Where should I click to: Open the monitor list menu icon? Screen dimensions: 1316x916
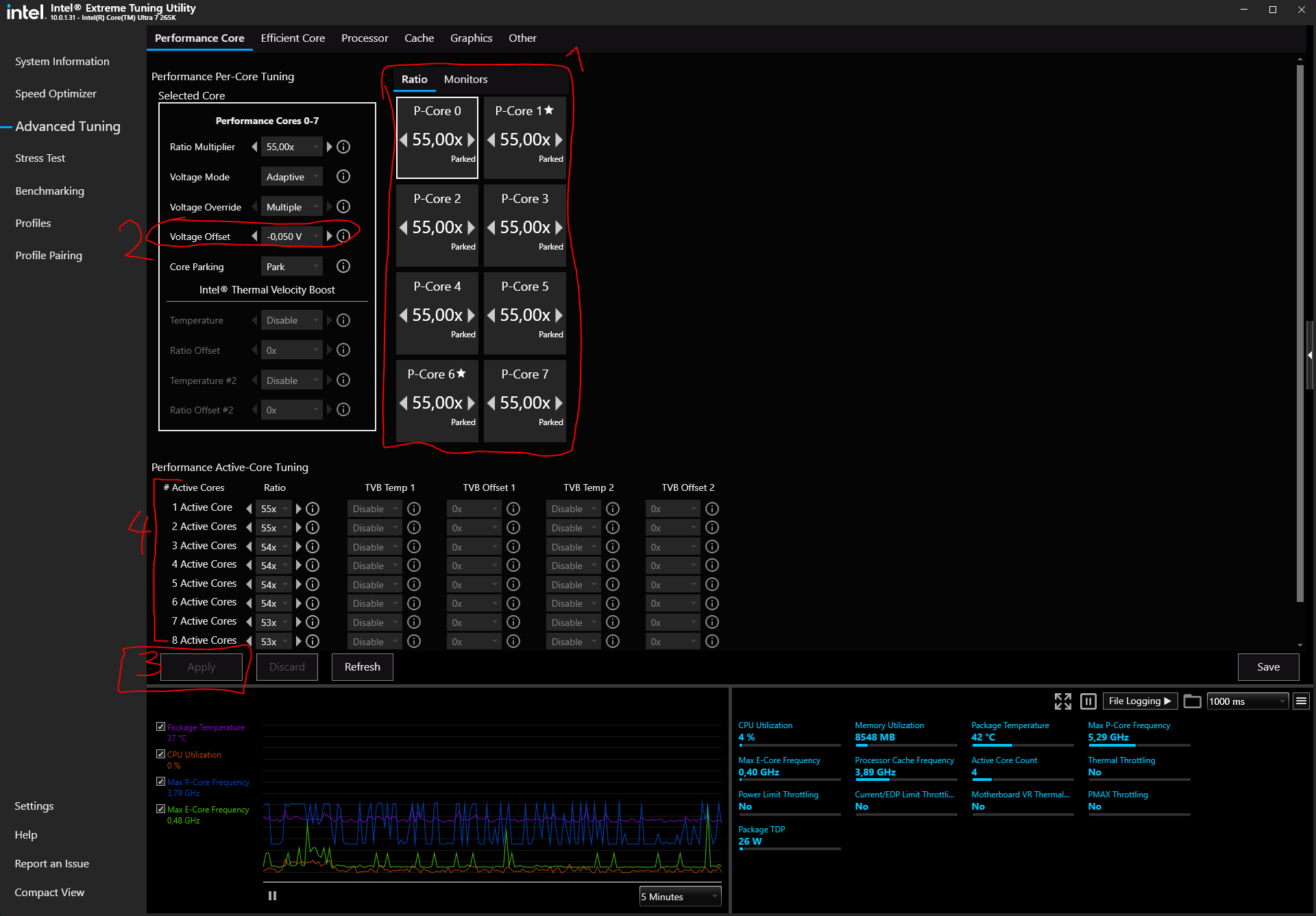(1301, 701)
